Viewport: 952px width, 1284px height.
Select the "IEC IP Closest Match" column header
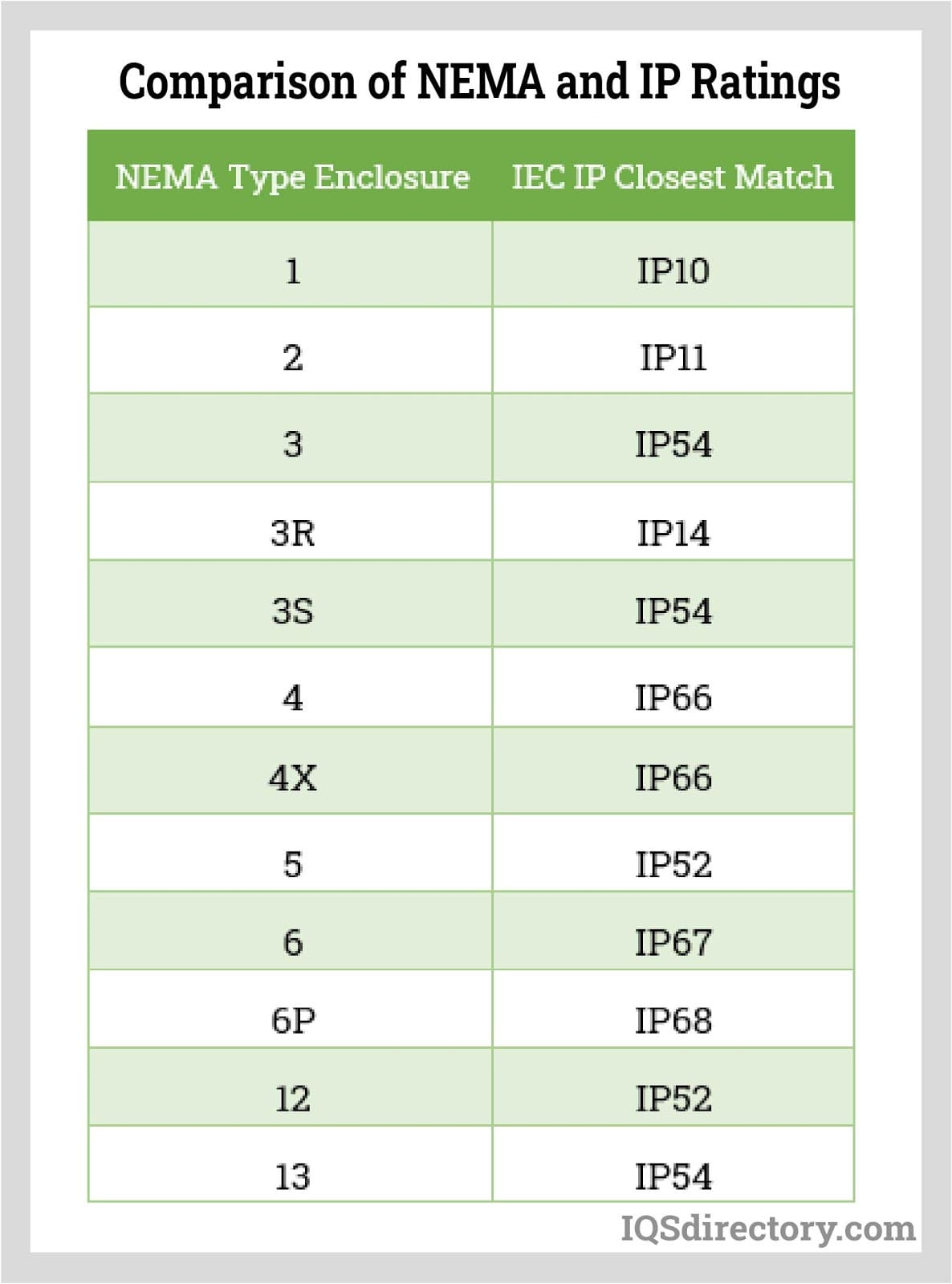pos(673,177)
